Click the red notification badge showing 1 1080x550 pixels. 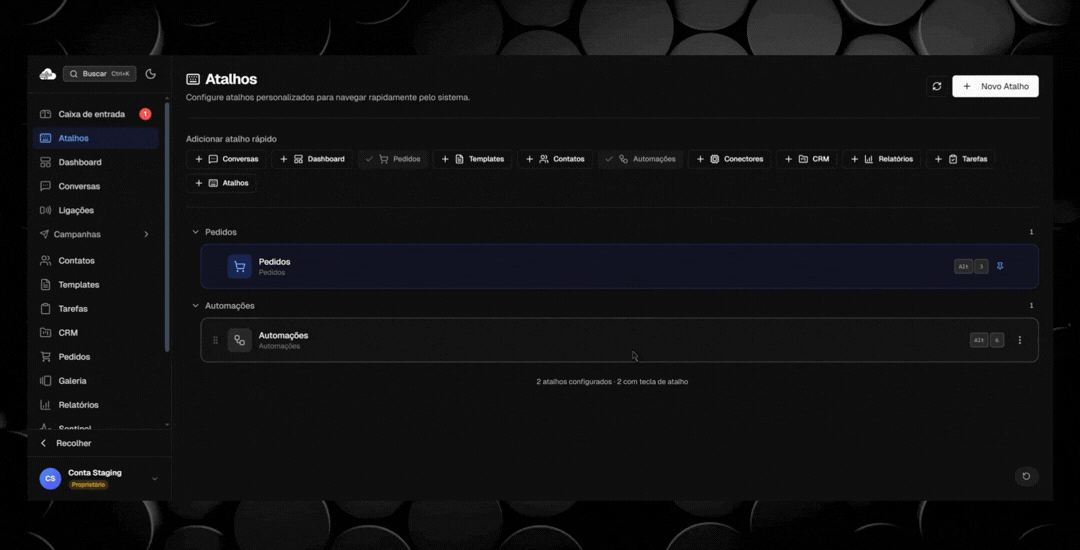coord(145,114)
